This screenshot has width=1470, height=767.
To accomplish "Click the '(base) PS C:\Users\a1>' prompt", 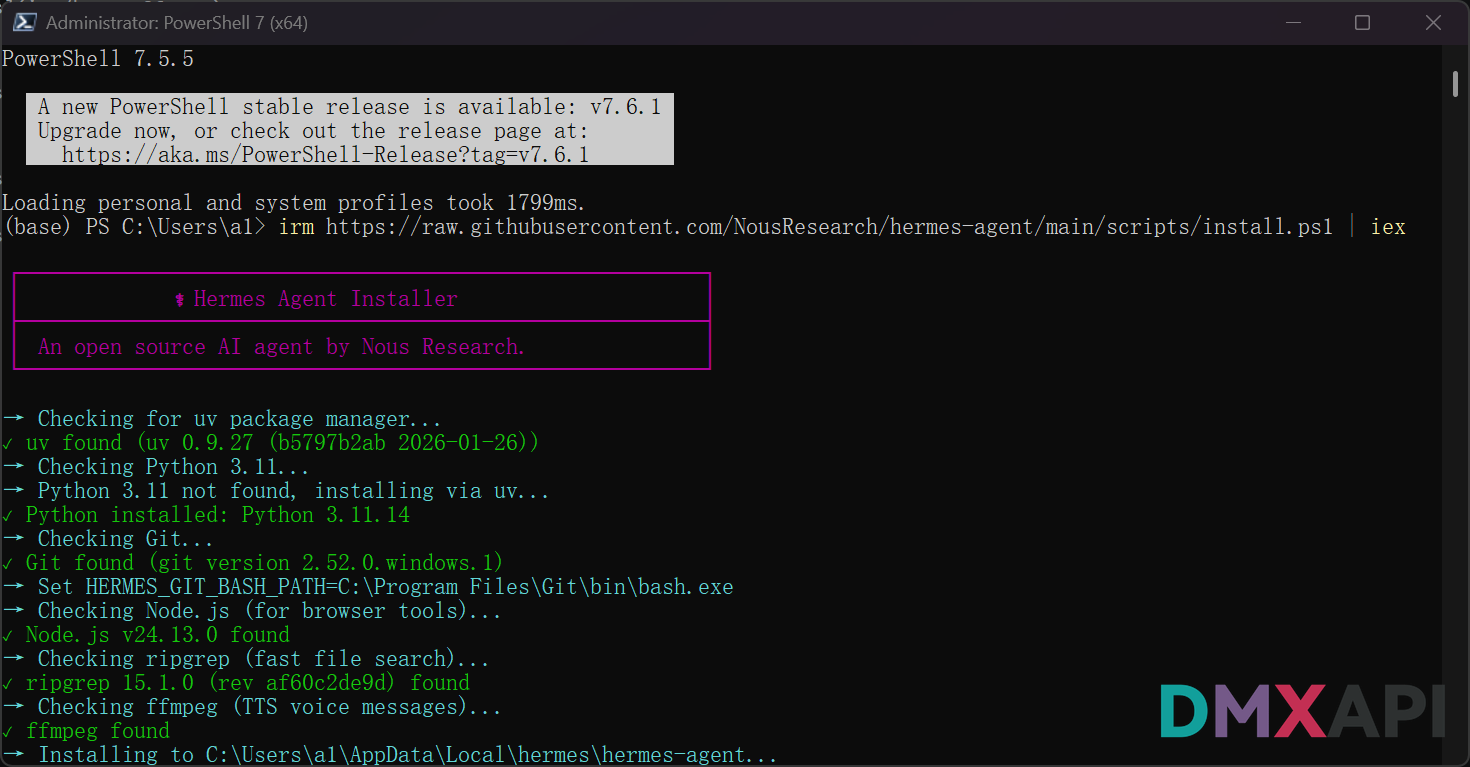I will [x=134, y=227].
